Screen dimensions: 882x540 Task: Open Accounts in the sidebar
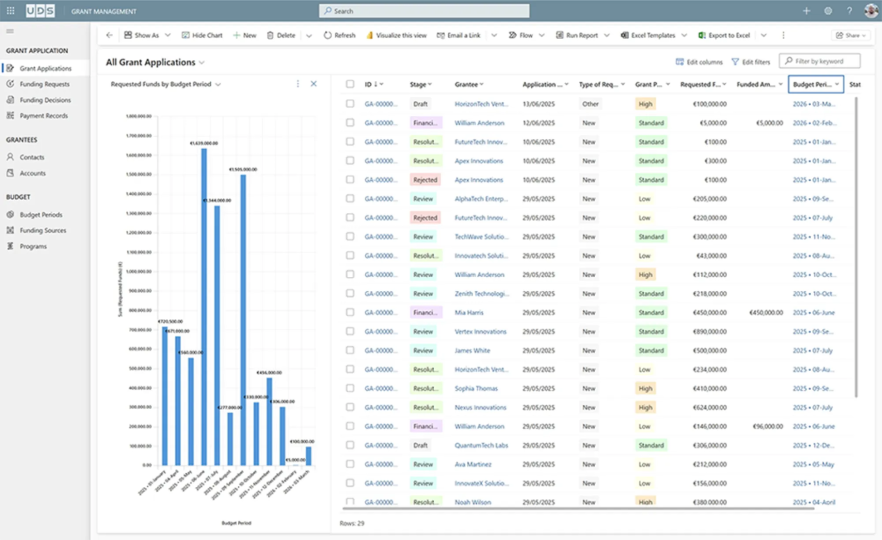coord(33,173)
